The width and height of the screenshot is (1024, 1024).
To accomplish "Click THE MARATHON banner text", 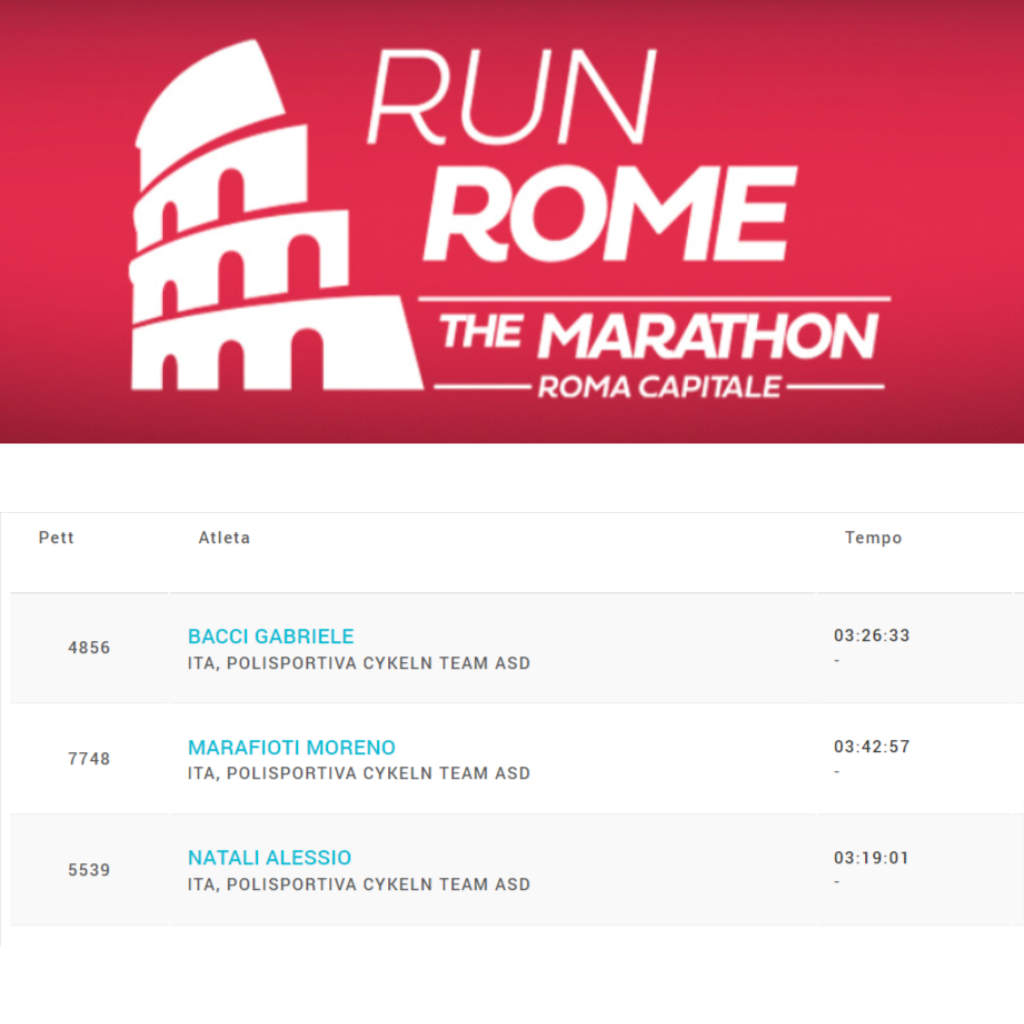I will [x=658, y=336].
